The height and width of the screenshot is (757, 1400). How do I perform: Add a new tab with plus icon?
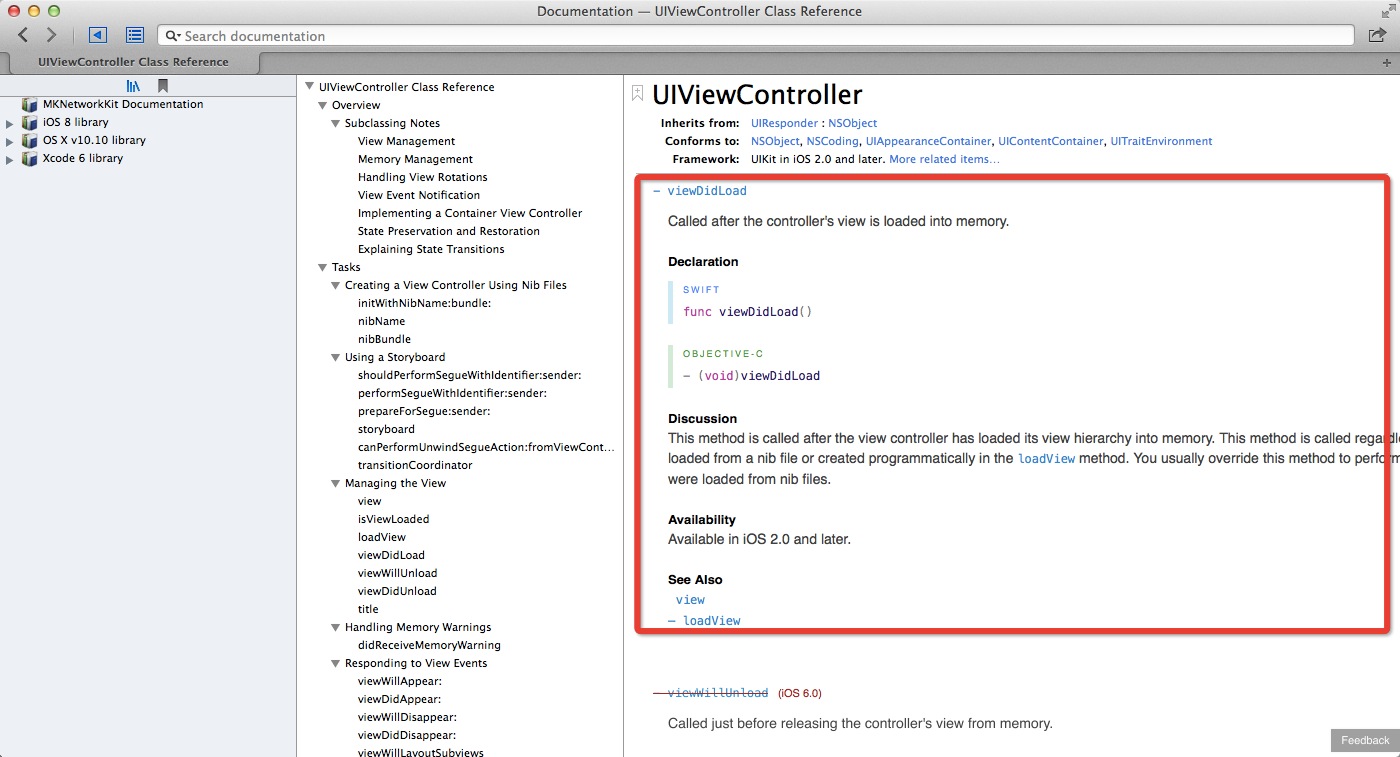pos(1386,62)
